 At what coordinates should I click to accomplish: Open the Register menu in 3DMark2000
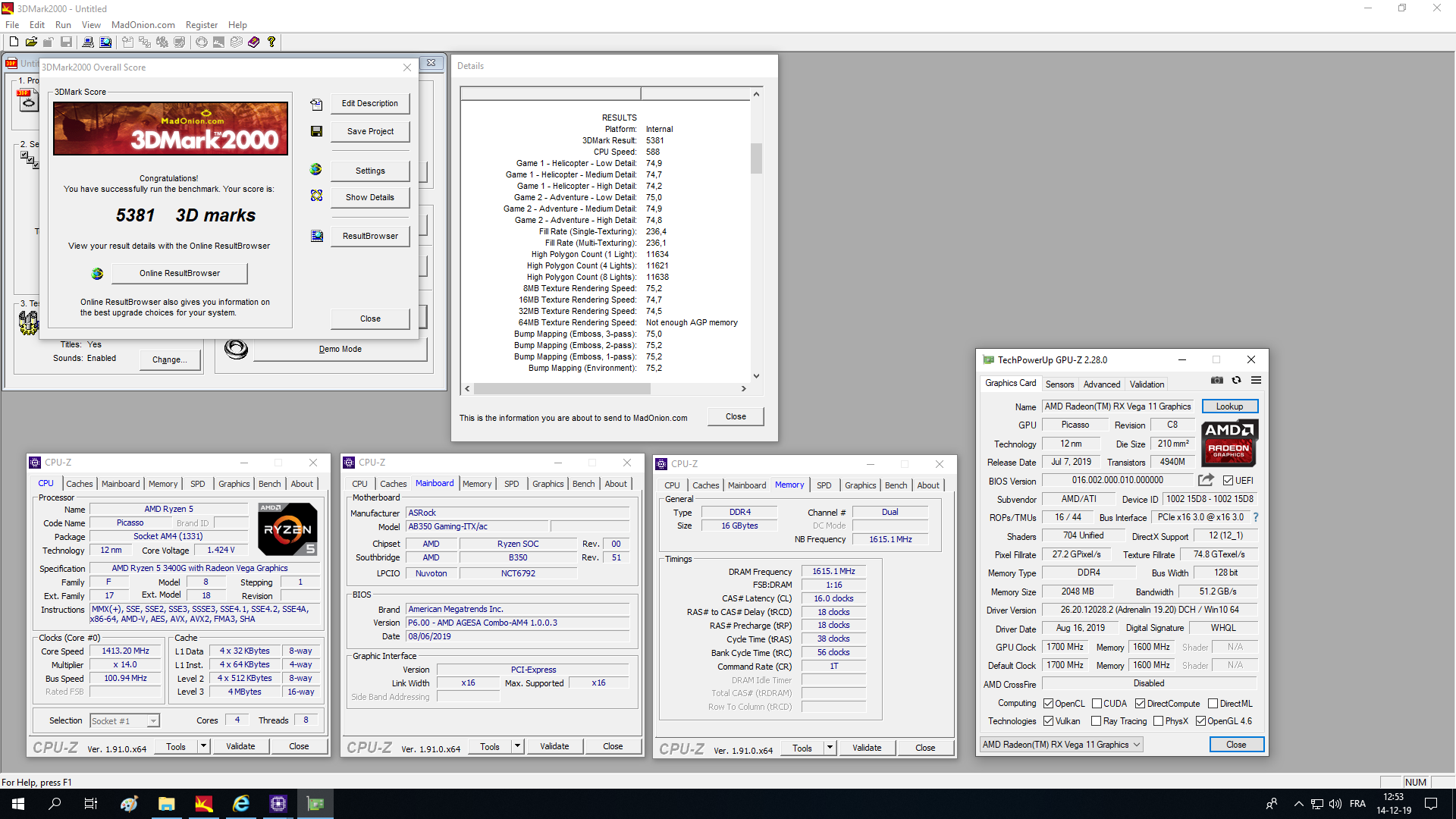pos(202,25)
